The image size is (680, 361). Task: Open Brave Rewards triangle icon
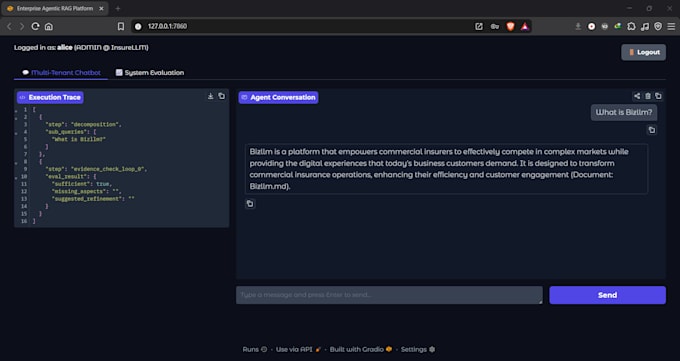[x=525, y=26]
